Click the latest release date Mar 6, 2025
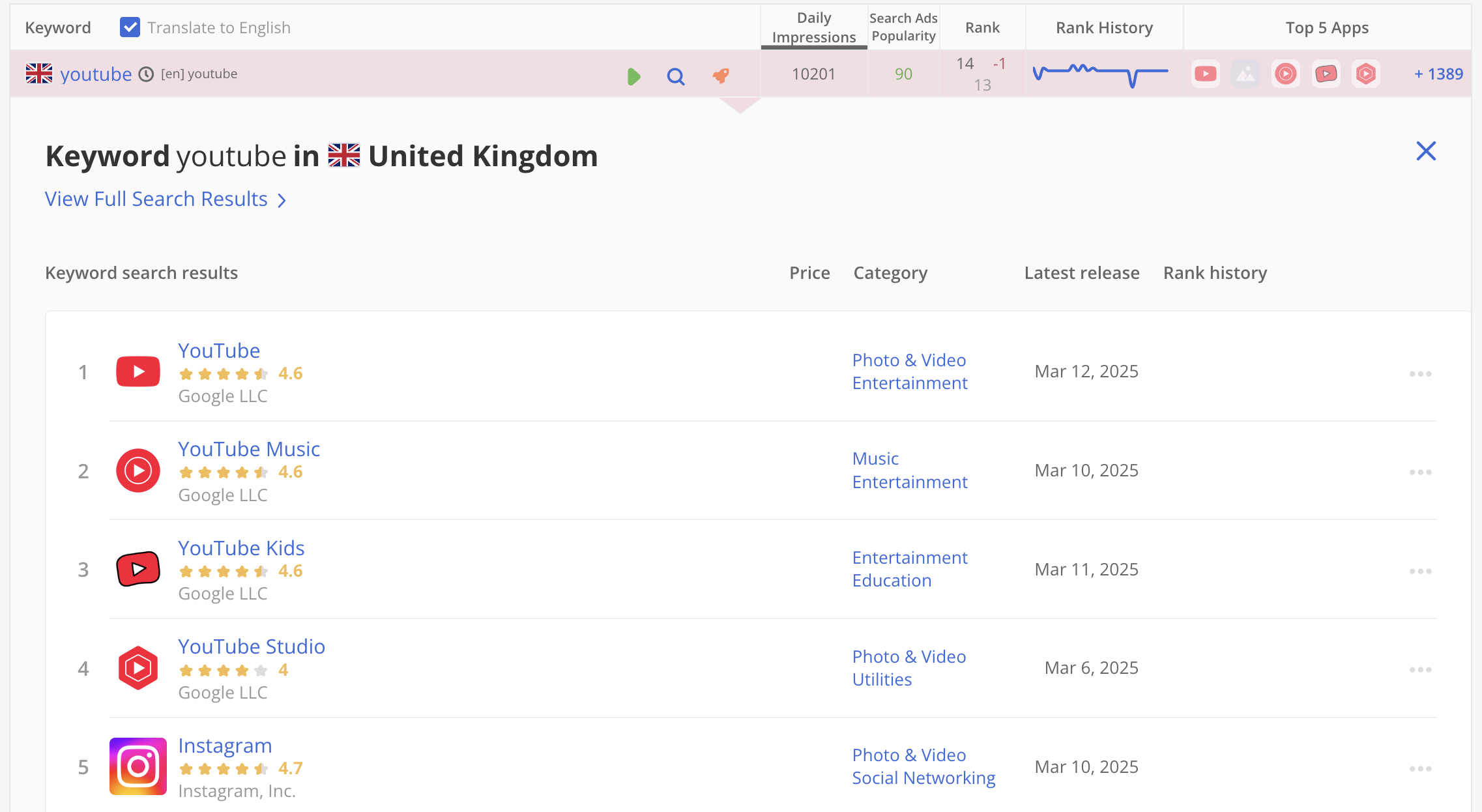Viewport: 1482px width, 812px height. (1092, 668)
